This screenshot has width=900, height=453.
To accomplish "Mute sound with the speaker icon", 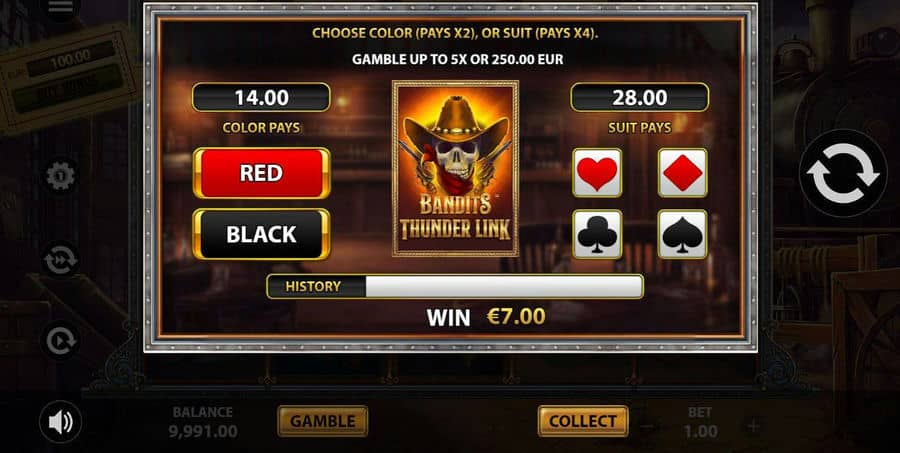I will (60, 422).
